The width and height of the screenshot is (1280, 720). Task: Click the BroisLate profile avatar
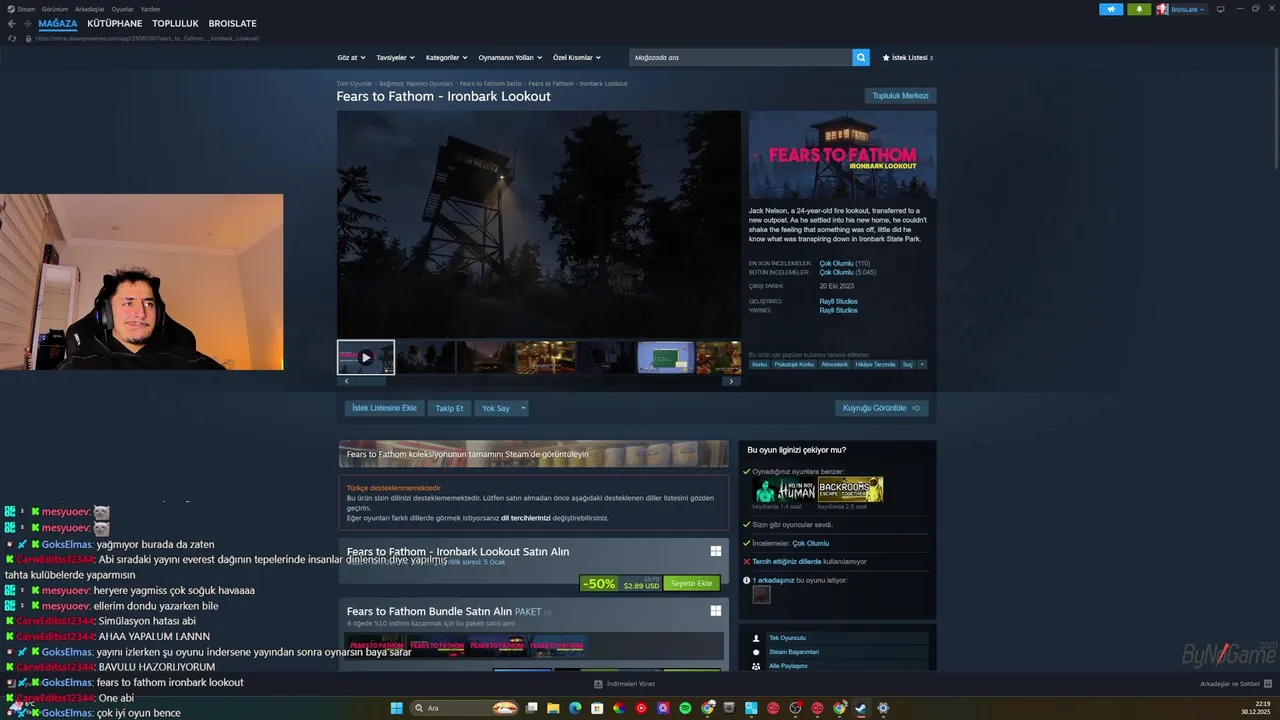click(1162, 9)
